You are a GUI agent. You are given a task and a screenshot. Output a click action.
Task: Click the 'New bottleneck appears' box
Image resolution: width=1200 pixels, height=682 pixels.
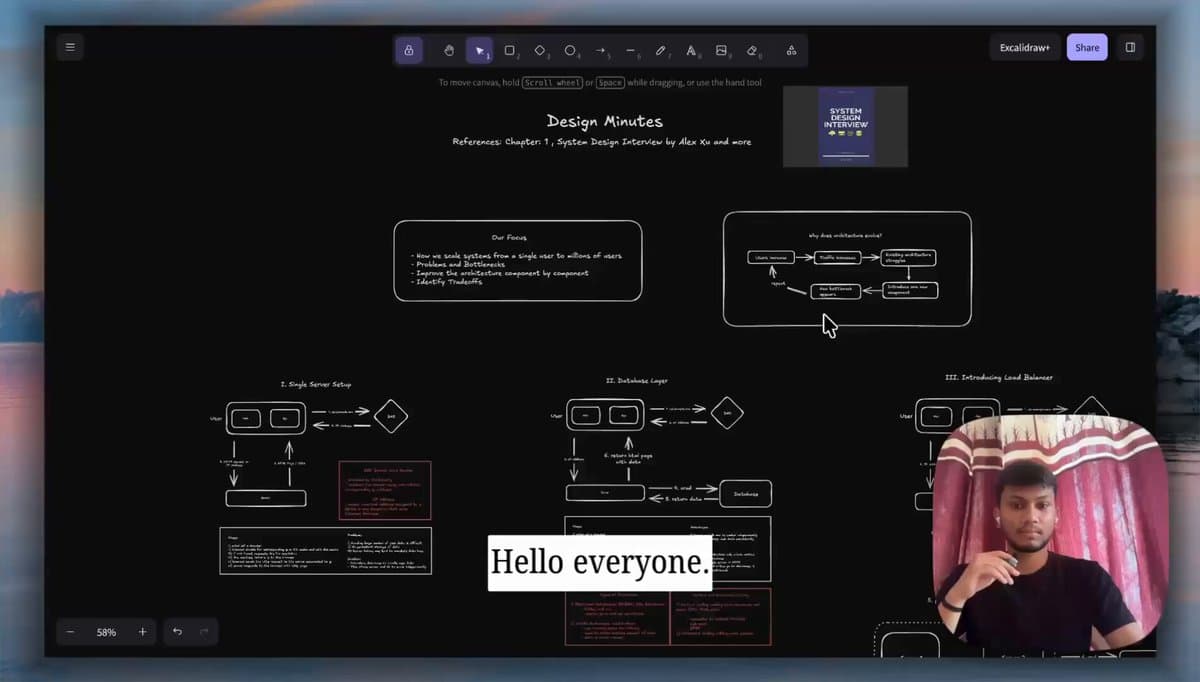coord(834,291)
